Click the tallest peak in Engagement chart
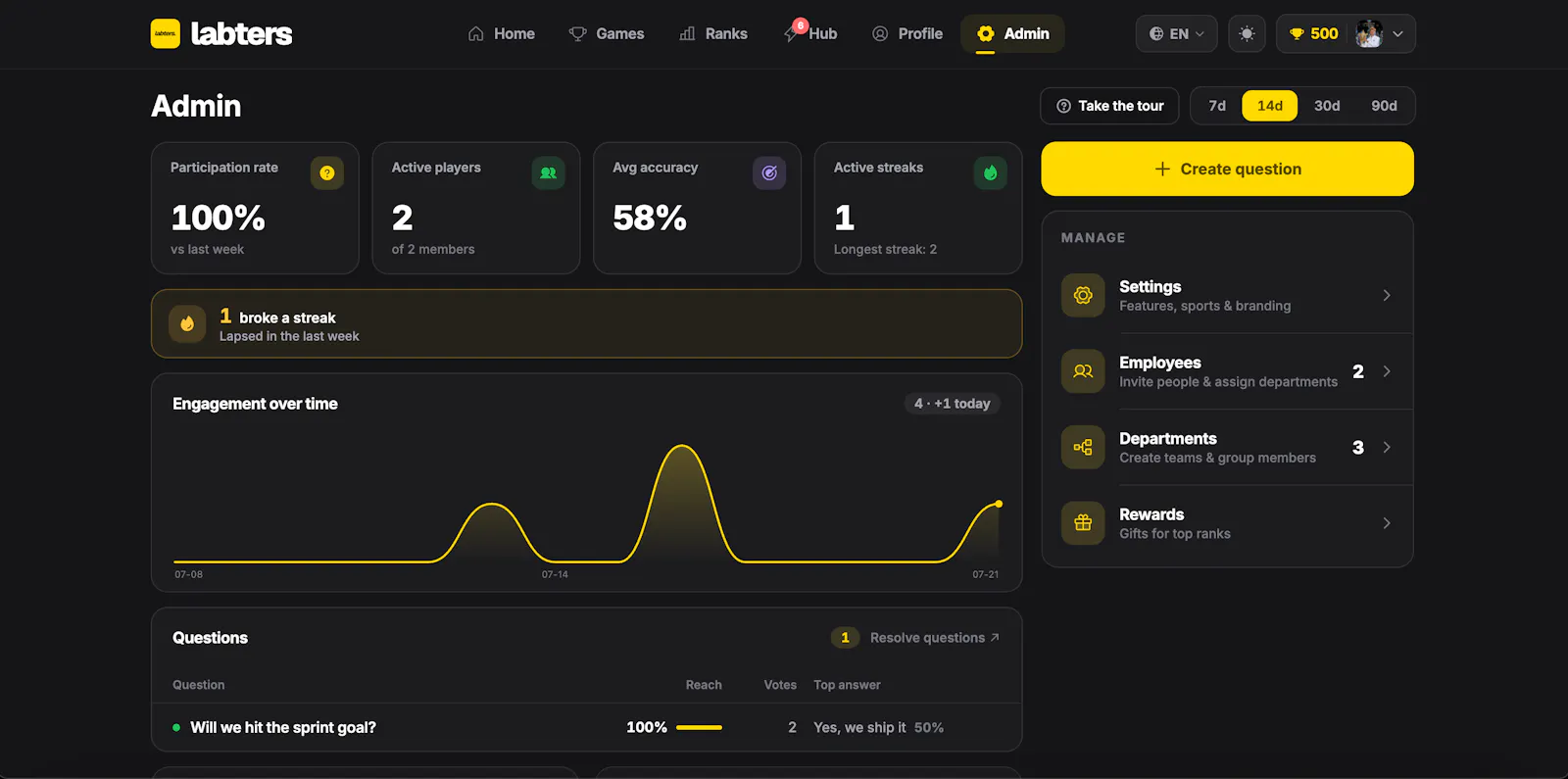The width and height of the screenshot is (1568, 779). pyautogui.click(x=681, y=447)
